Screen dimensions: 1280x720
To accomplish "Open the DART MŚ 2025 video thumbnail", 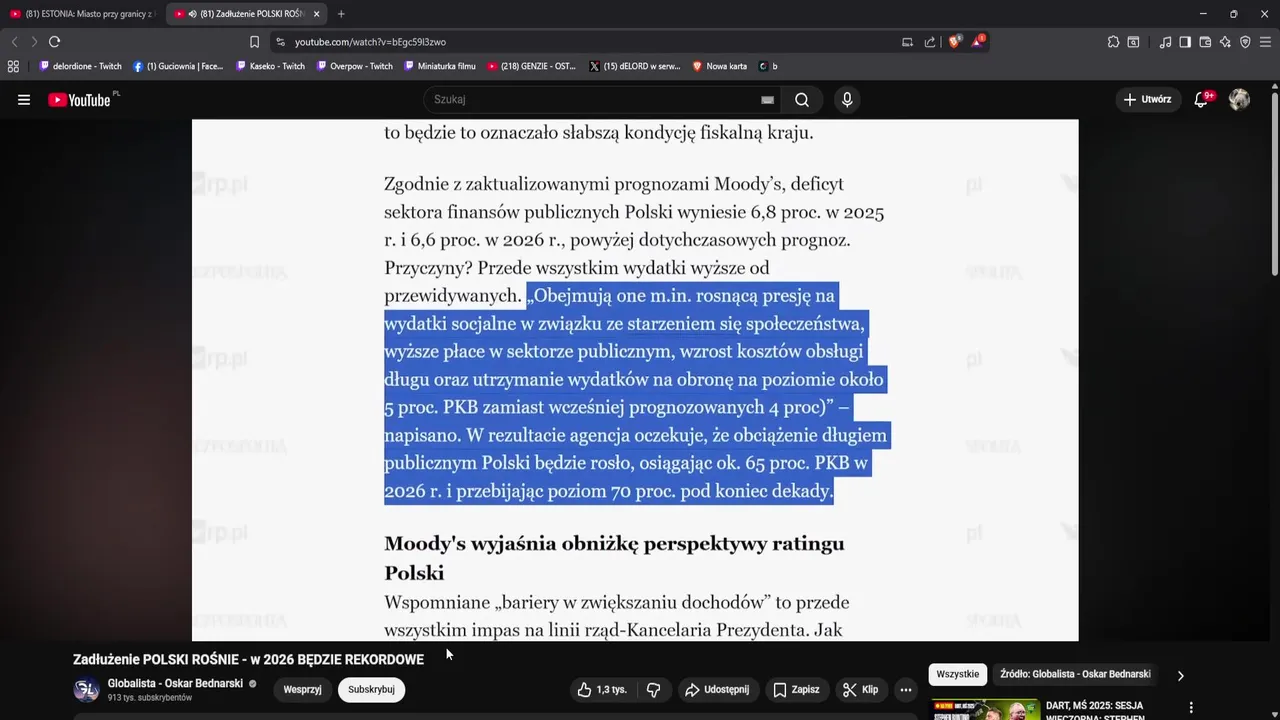I will click(986, 710).
